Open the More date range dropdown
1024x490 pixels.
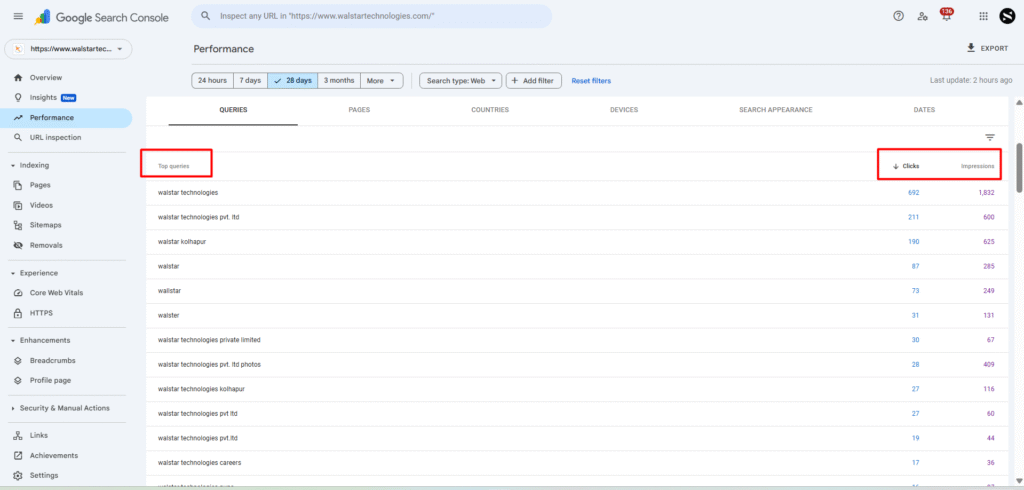click(x=381, y=80)
